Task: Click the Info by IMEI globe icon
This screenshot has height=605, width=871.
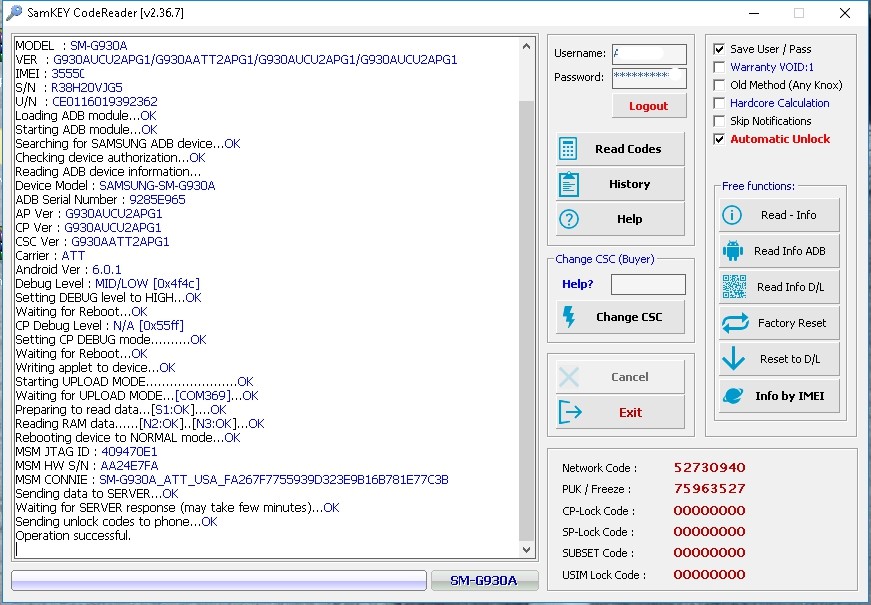Action: coord(733,396)
